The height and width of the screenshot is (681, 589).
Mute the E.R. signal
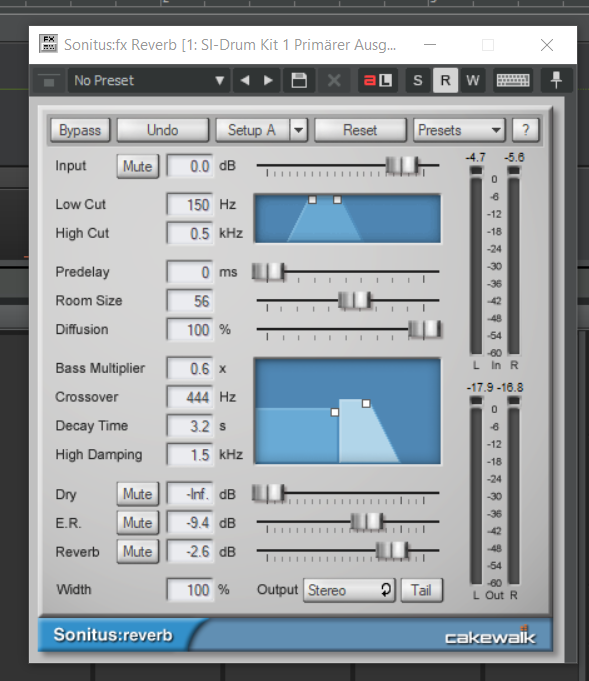point(138,522)
